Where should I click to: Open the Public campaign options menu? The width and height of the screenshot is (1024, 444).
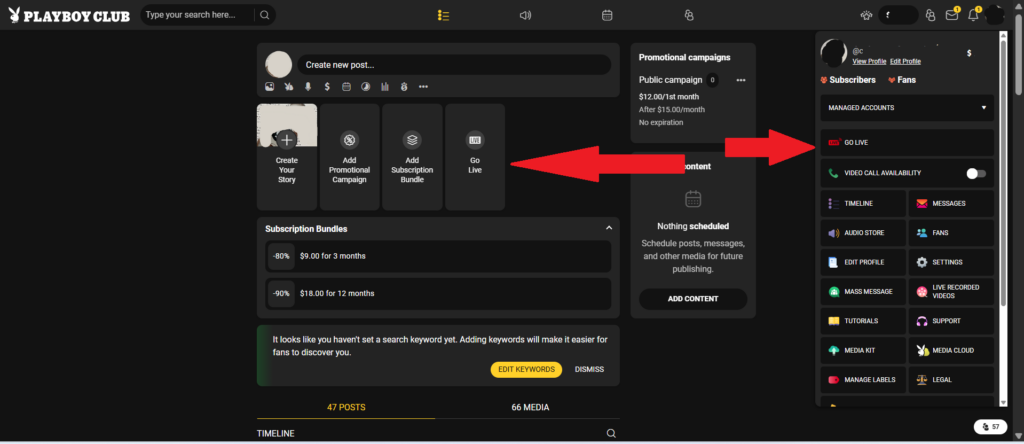tap(741, 80)
